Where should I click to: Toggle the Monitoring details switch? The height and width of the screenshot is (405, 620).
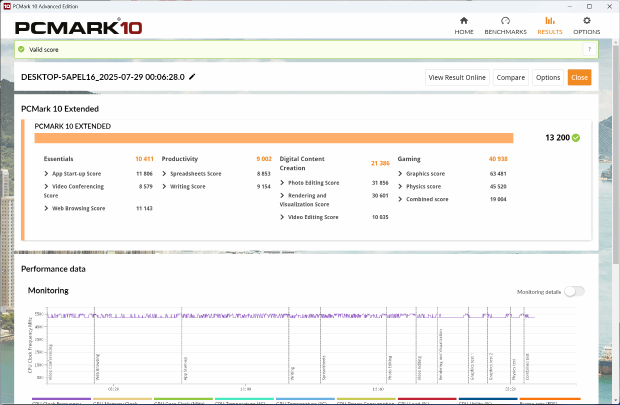[574, 291]
